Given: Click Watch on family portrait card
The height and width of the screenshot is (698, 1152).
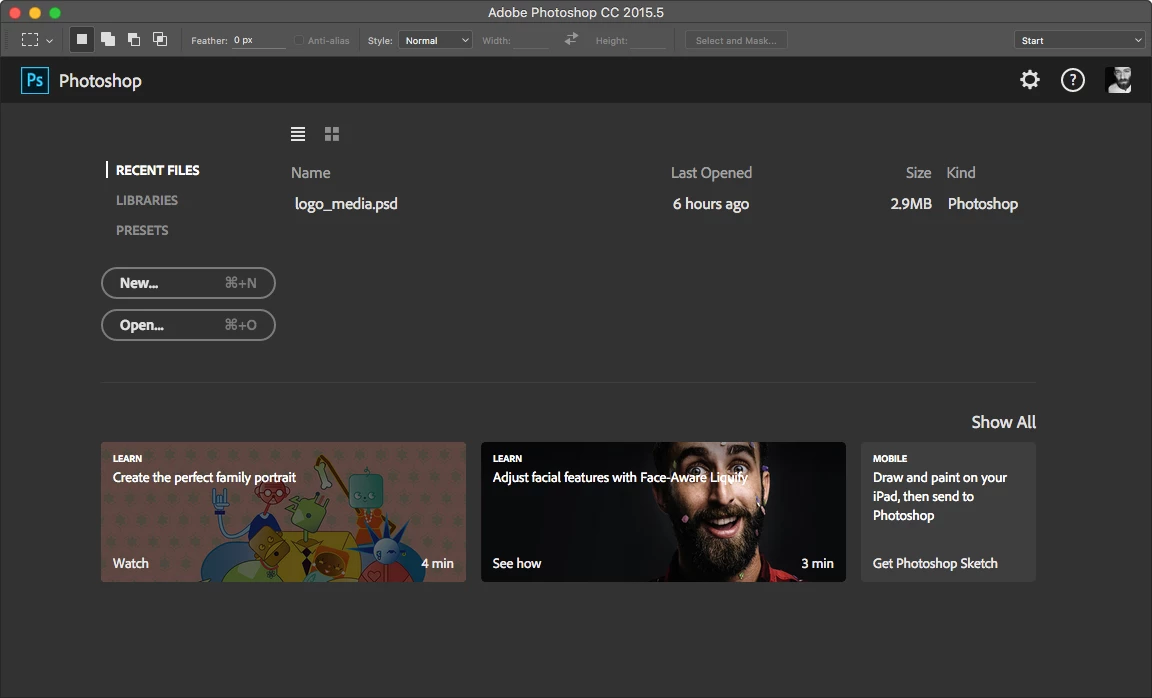Looking at the screenshot, I should point(131,563).
